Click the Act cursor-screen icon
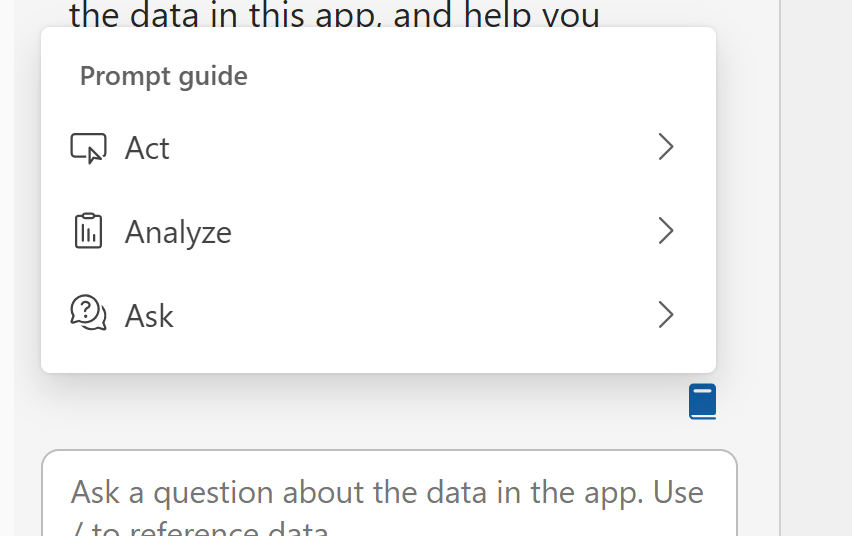 click(88, 148)
